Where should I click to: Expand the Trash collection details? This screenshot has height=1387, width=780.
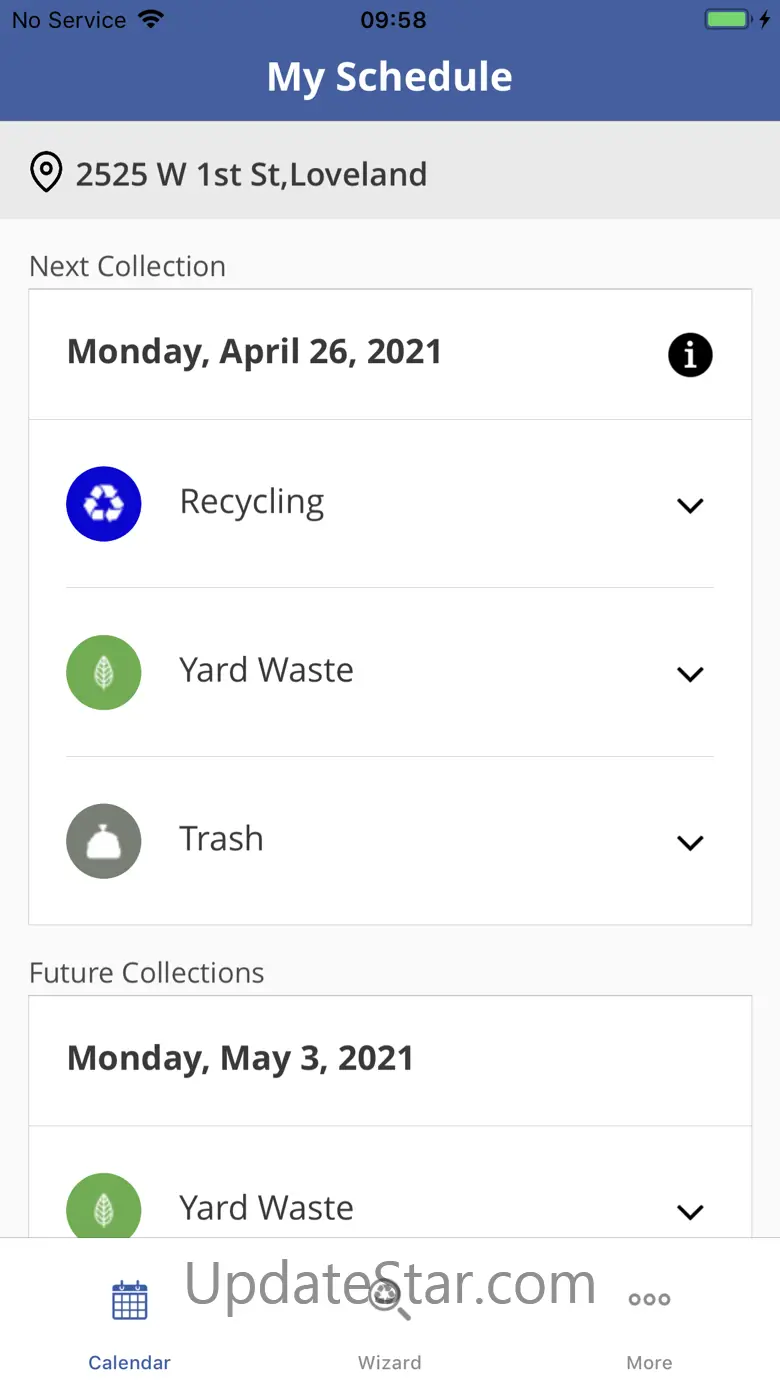[x=690, y=843]
